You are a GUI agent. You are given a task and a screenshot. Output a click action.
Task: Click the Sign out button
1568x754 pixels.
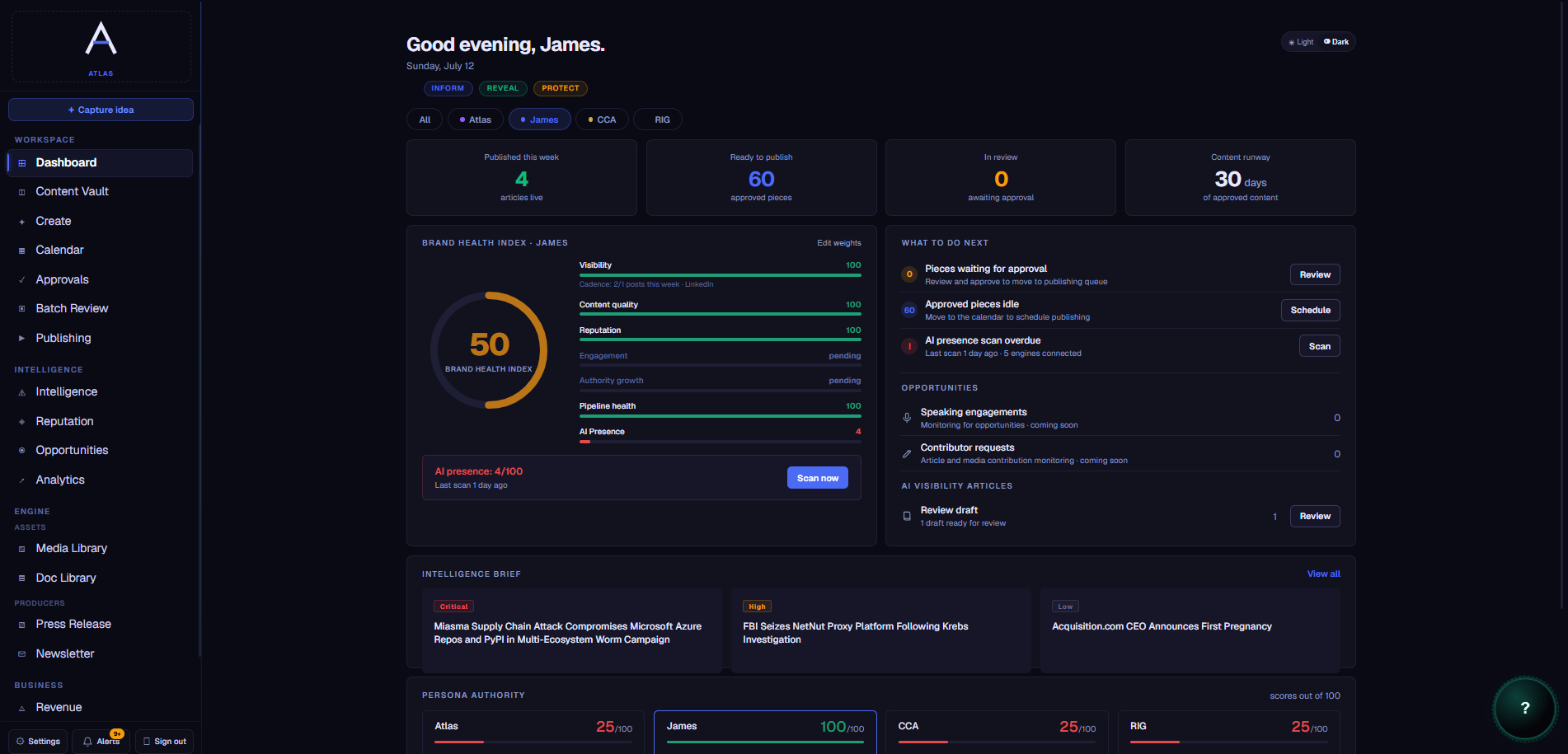[x=165, y=742]
